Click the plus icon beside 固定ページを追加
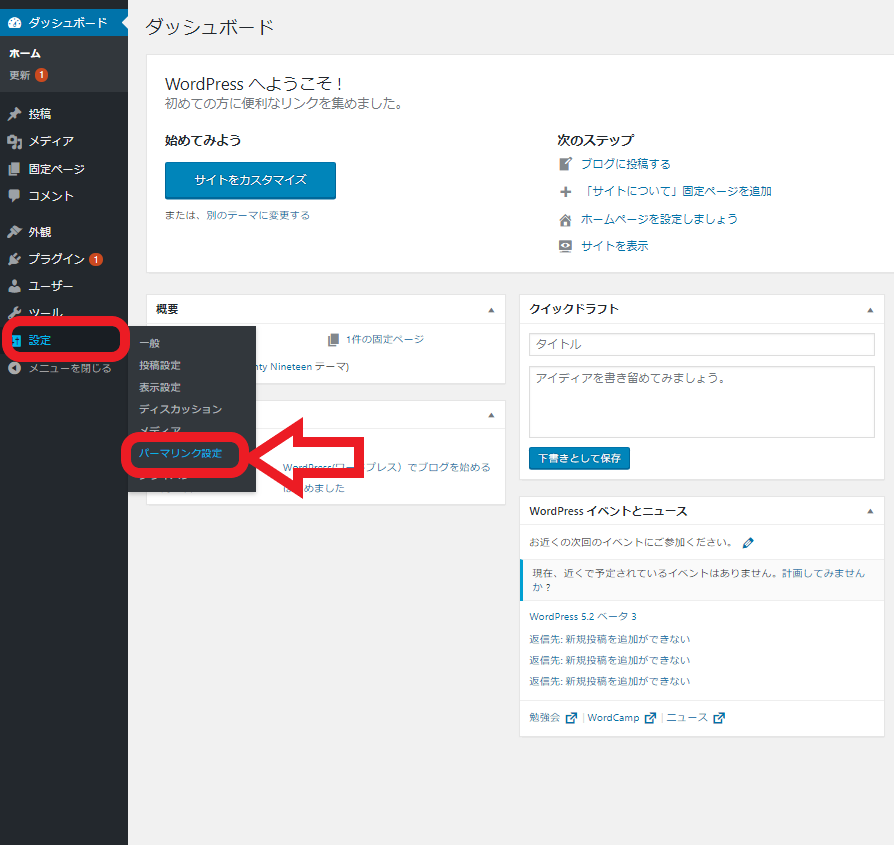Image resolution: width=894 pixels, height=845 pixels. pos(565,192)
